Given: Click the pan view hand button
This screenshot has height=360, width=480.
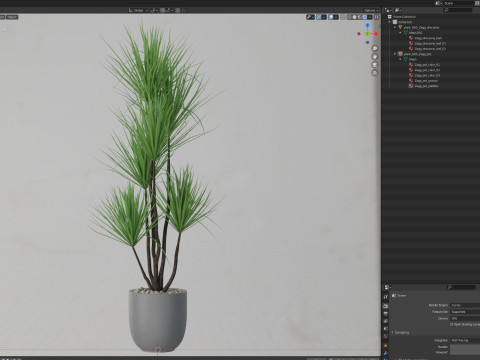Looking at the screenshot, I should tap(375, 56).
